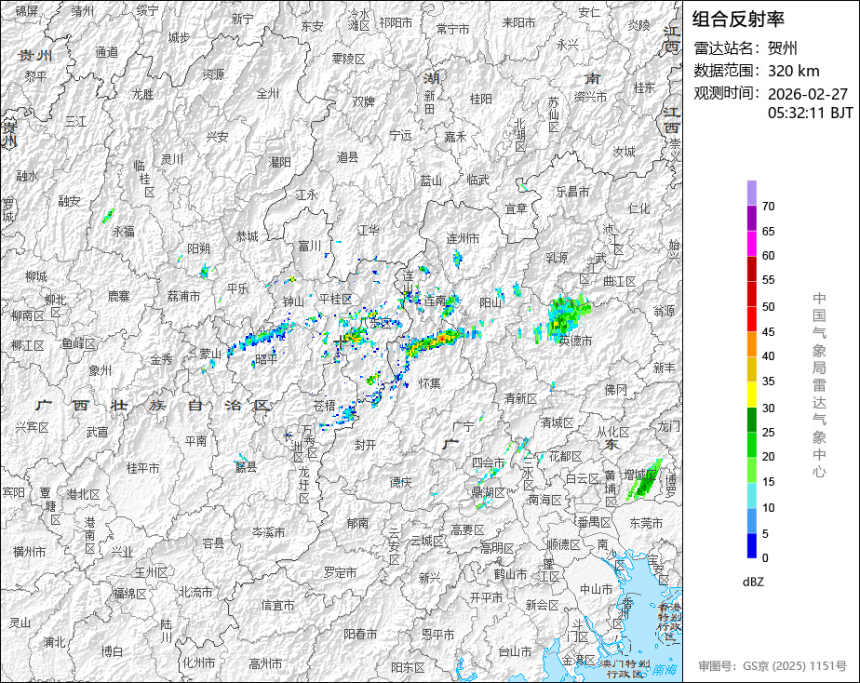Click the 中山市 map label
860x683 pixels.
pyautogui.click(x=597, y=589)
